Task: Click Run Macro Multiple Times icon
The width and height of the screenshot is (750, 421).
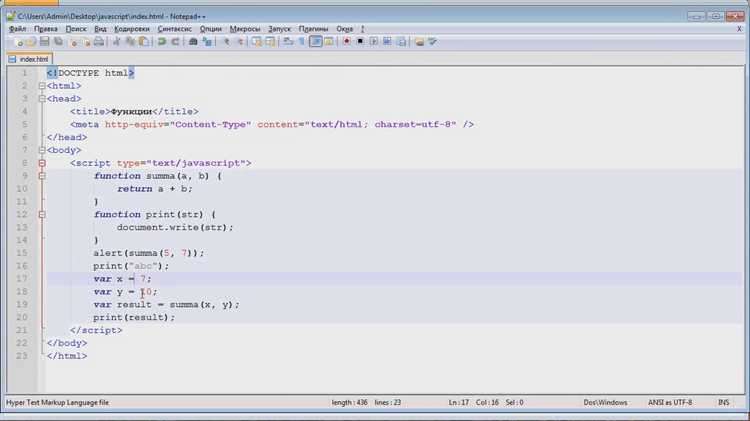Action: 387,42
